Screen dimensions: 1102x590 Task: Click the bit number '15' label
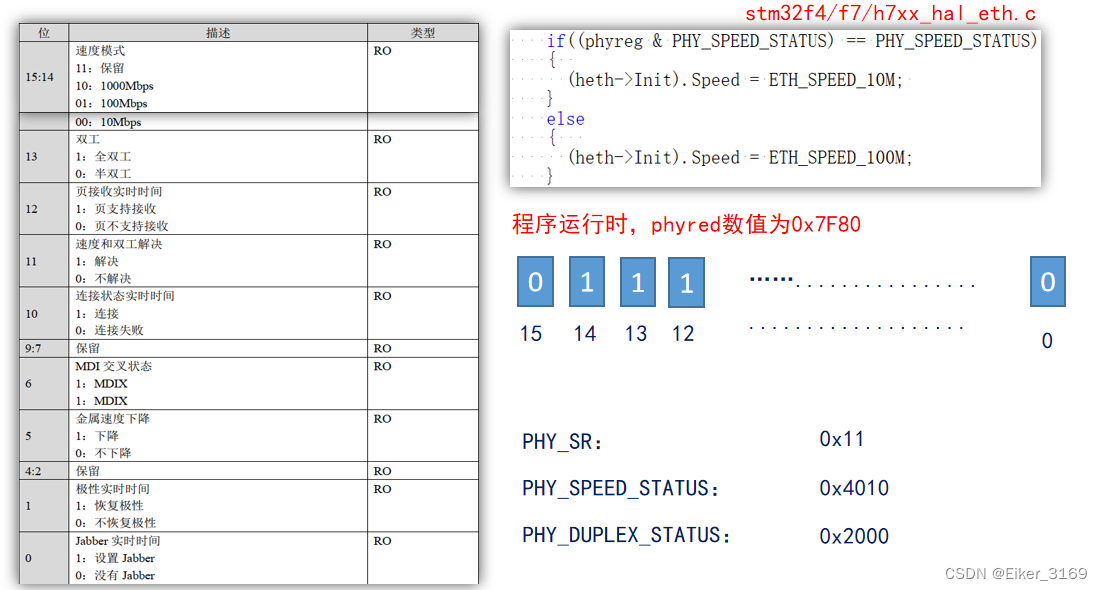click(531, 333)
